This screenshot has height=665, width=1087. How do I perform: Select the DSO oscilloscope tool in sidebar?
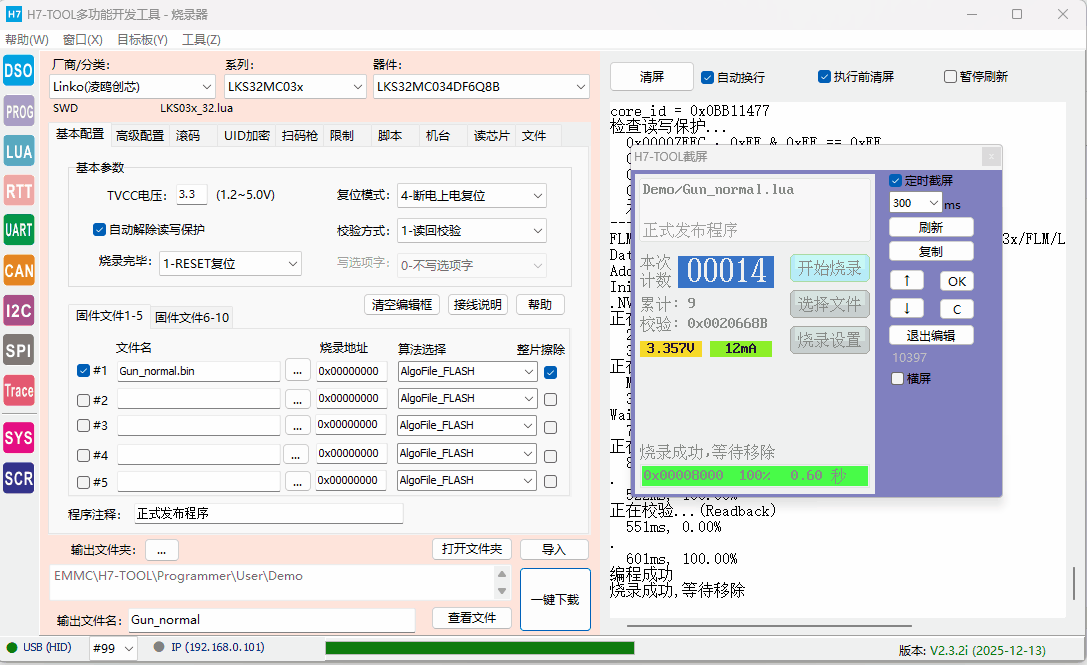click(x=19, y=71)
